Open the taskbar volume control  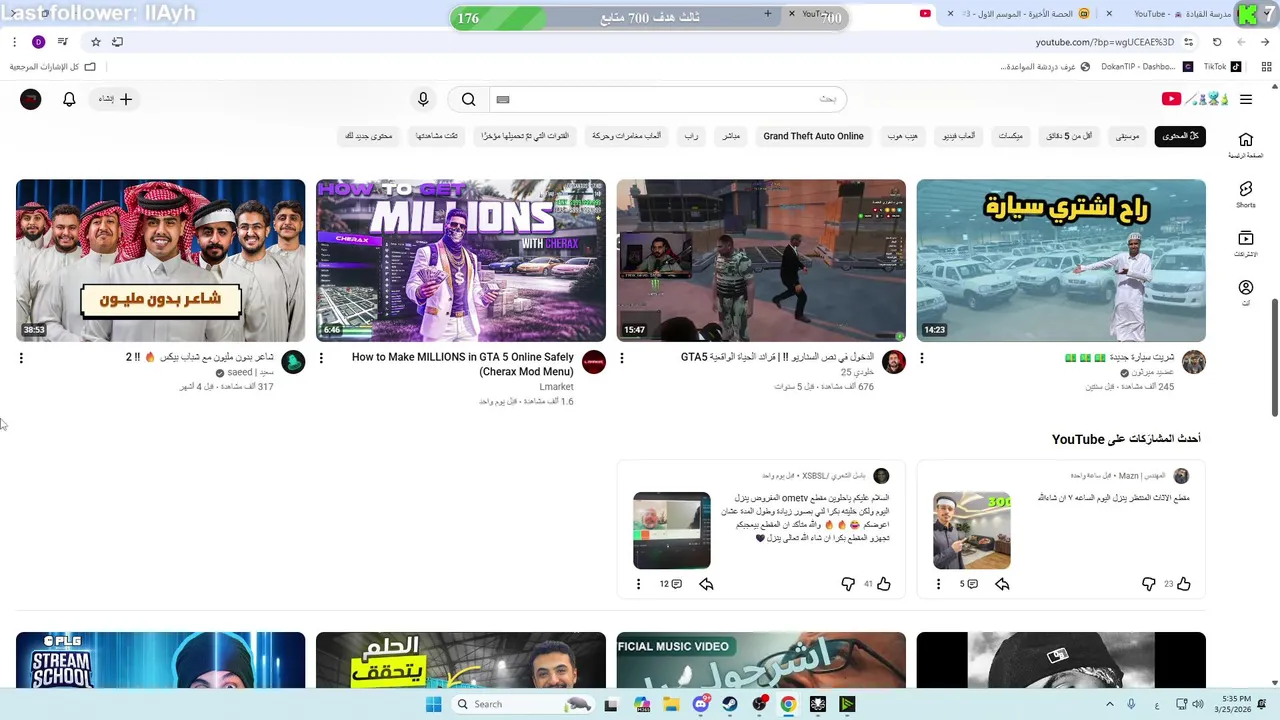(1200, 704)
